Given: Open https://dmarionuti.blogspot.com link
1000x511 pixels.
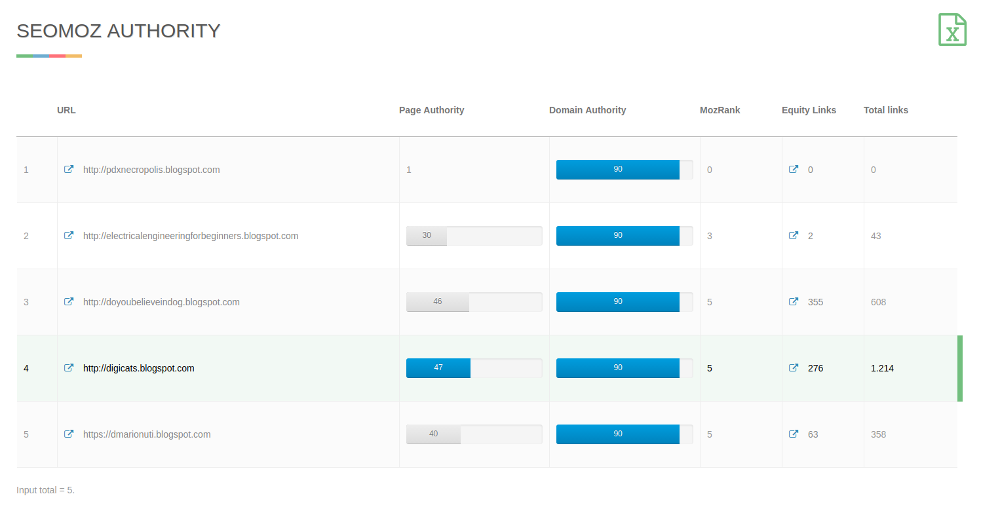Looking at the screenshot, I should [147, 434].
